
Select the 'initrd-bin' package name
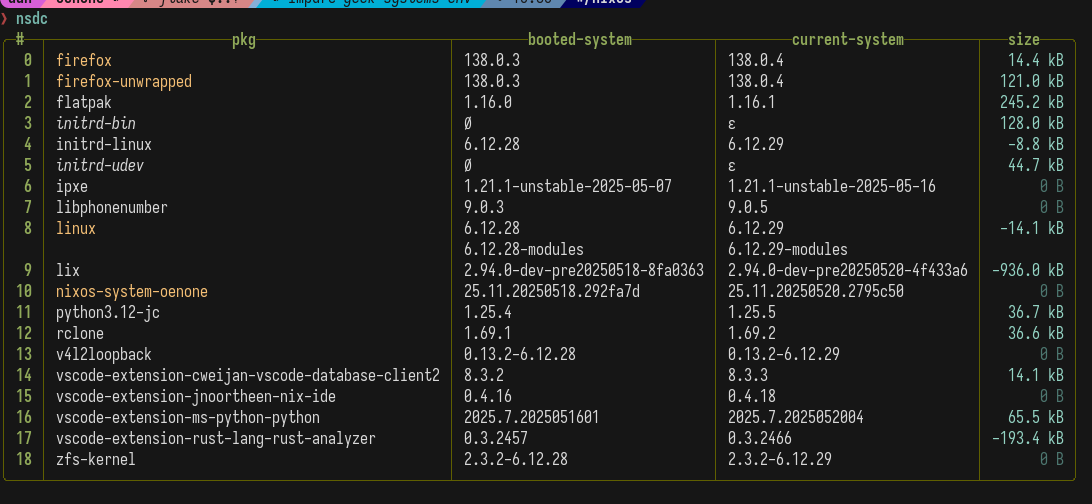(96, 124)
